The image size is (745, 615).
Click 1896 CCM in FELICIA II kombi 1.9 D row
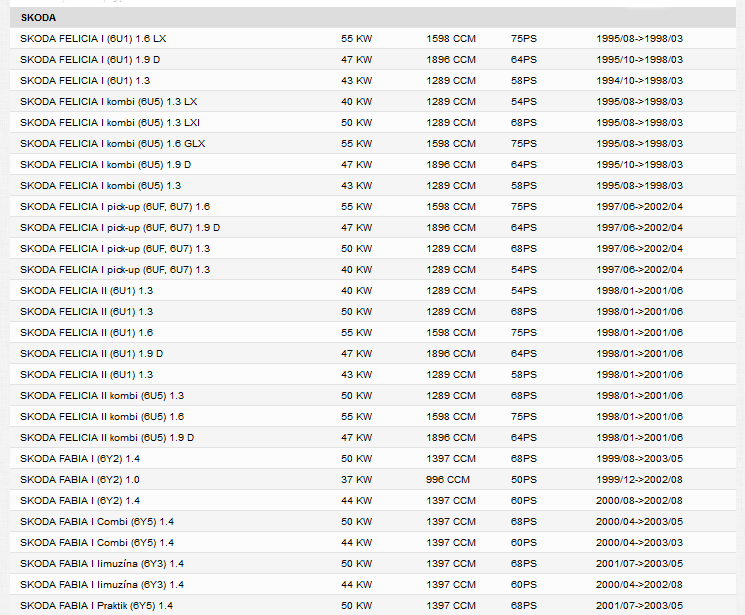450,438
